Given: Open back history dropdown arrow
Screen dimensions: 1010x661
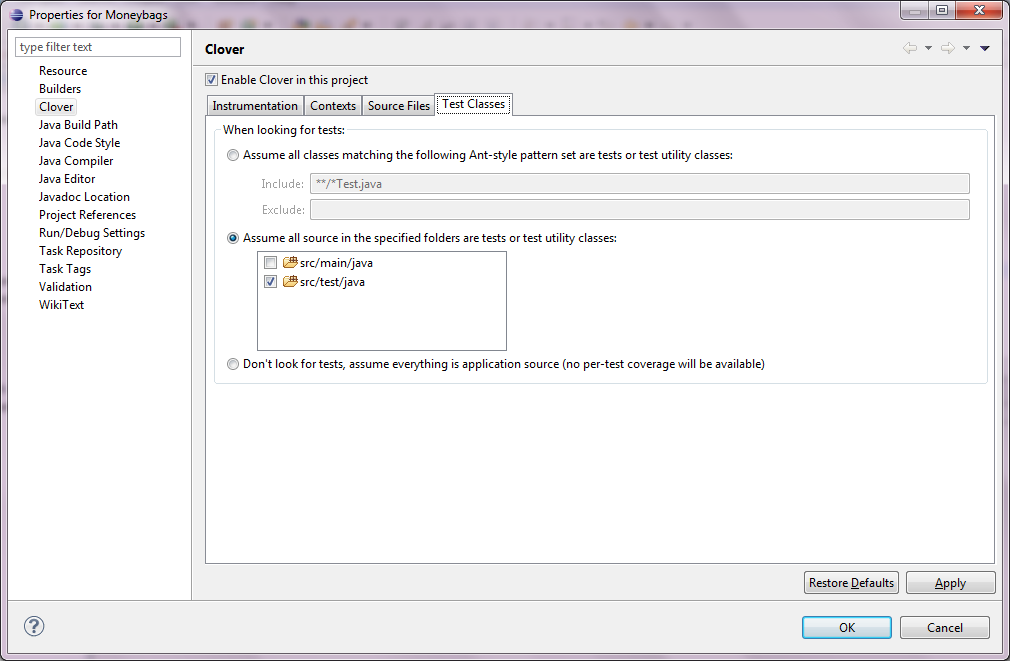Looking at the screenshot, I should tap(928, 48).
